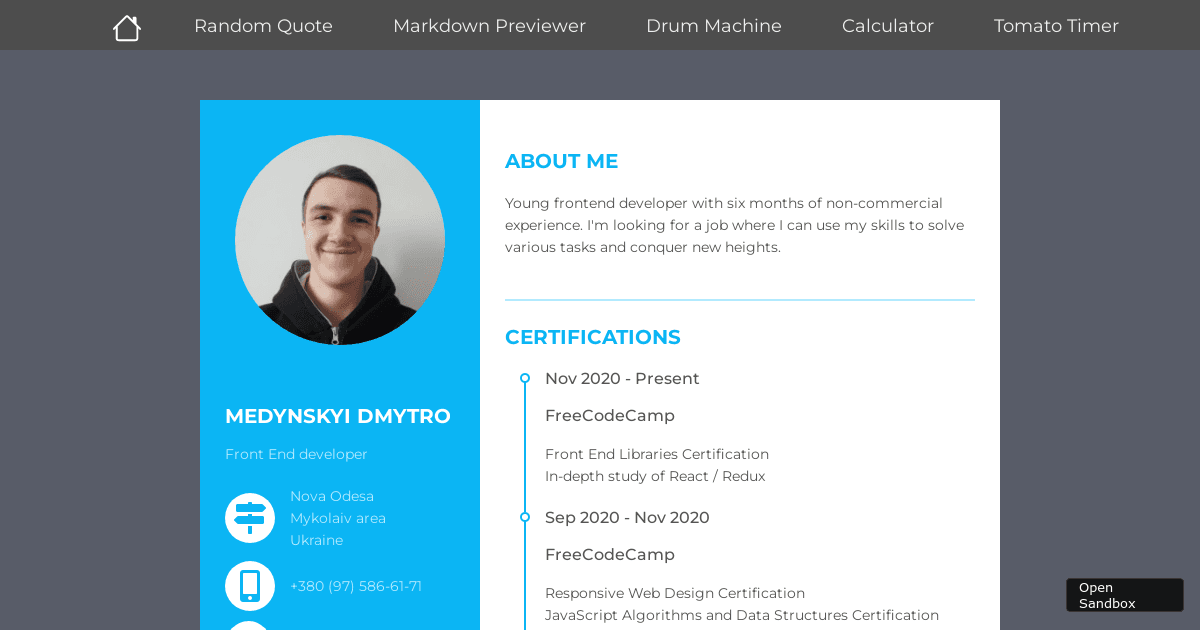
Task: Go to the Tomato Timer
Action: (x=1056, y=26)
